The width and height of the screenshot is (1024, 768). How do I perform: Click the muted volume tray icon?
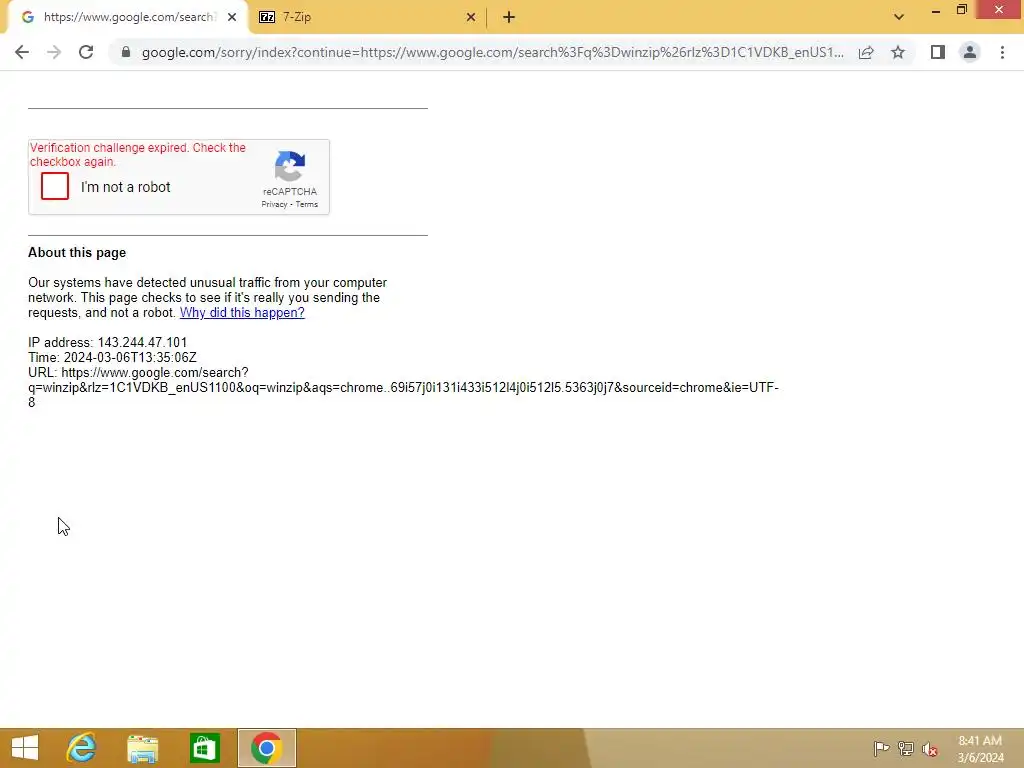tap(930, 749)
